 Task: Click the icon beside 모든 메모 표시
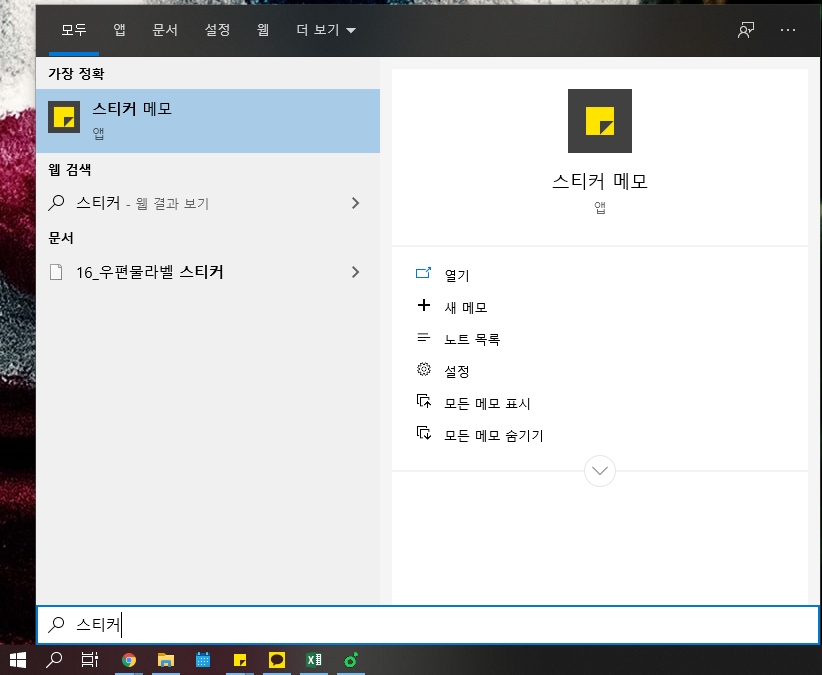coord(424,401)
